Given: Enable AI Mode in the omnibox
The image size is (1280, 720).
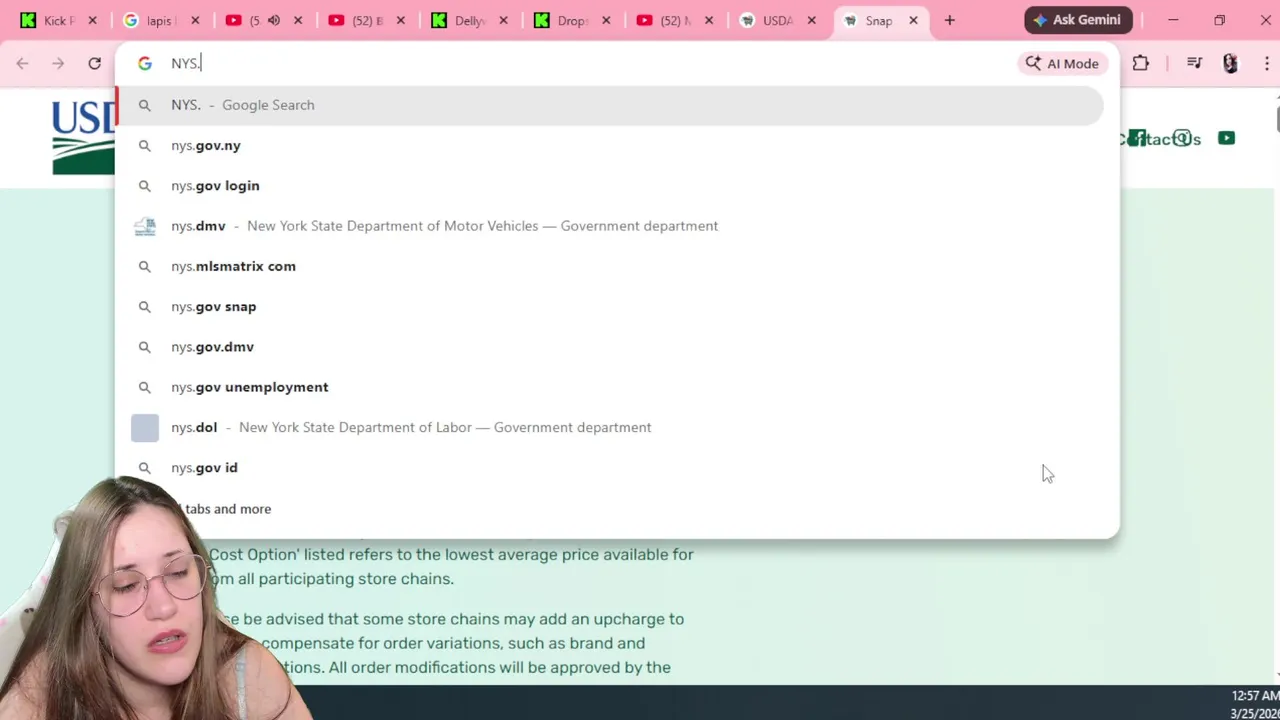Looking at the screenshot, I should coord(1062,63).
